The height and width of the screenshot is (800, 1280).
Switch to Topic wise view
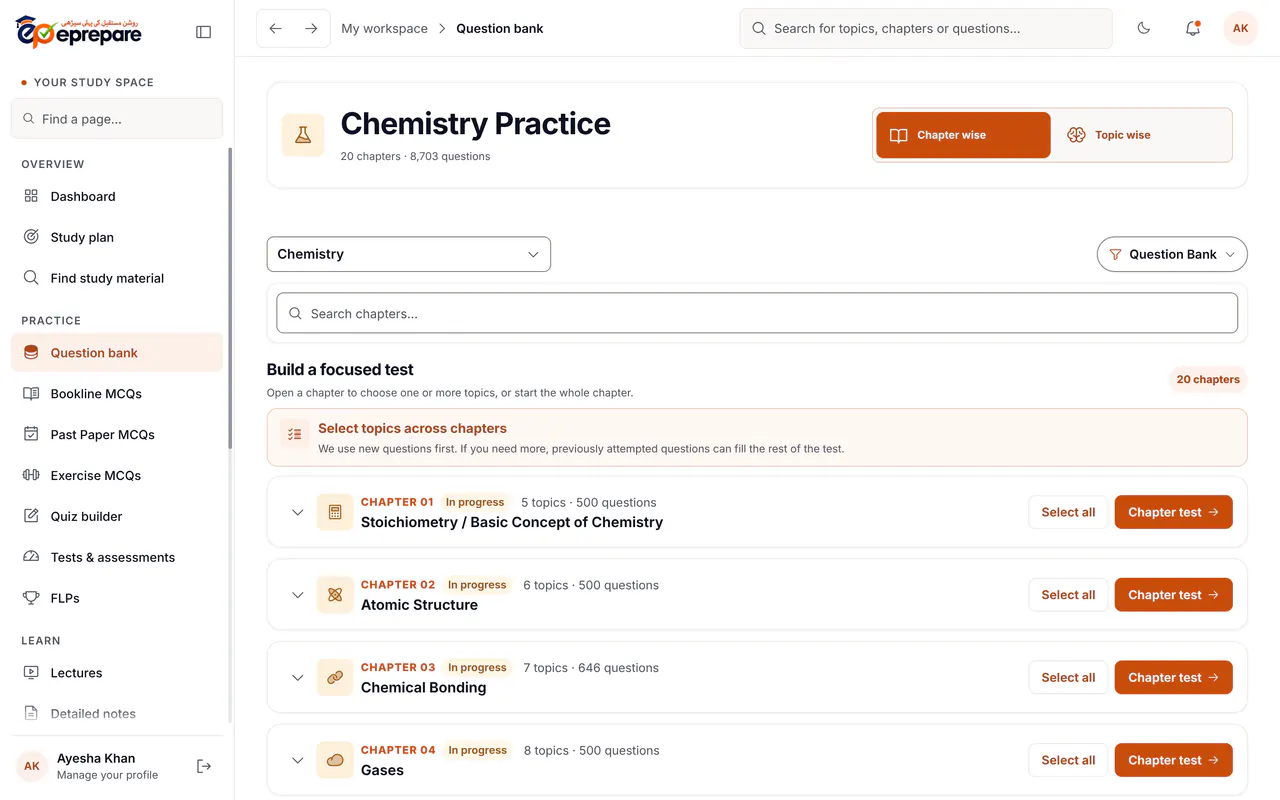pyautogui.click(x=1141, y=135)
